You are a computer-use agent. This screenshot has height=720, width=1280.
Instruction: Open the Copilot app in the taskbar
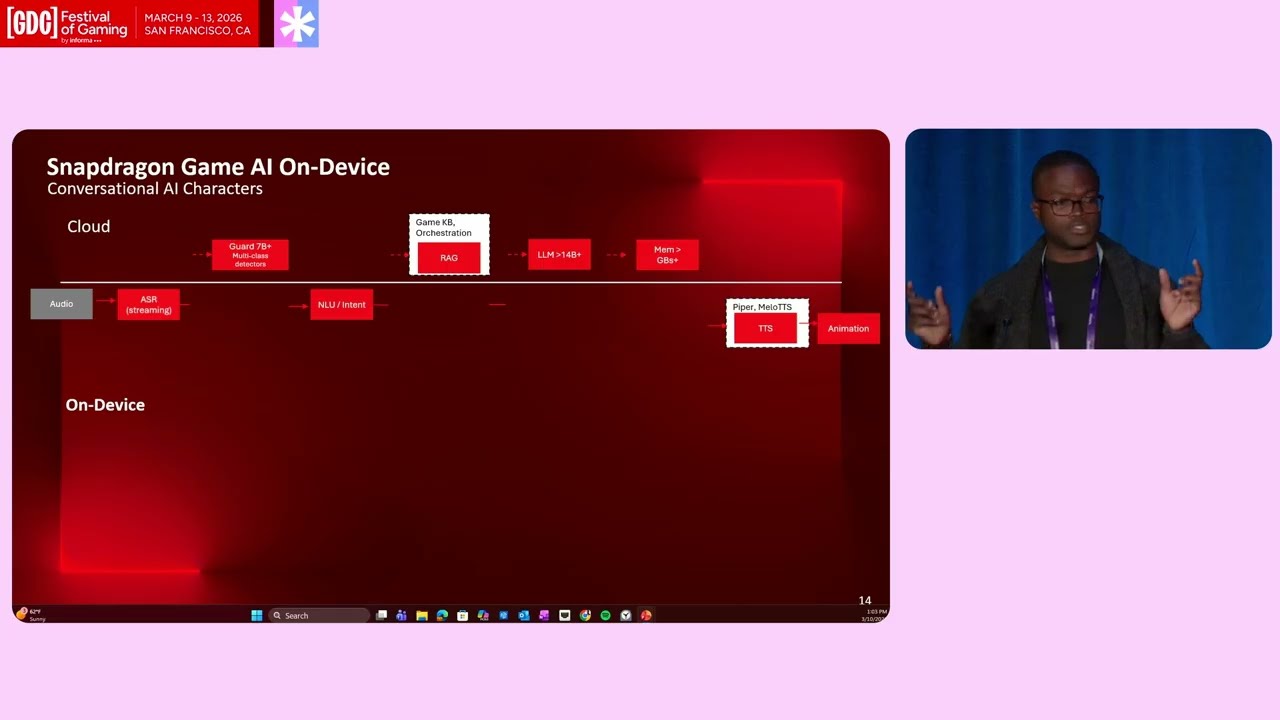pos(483,615)
